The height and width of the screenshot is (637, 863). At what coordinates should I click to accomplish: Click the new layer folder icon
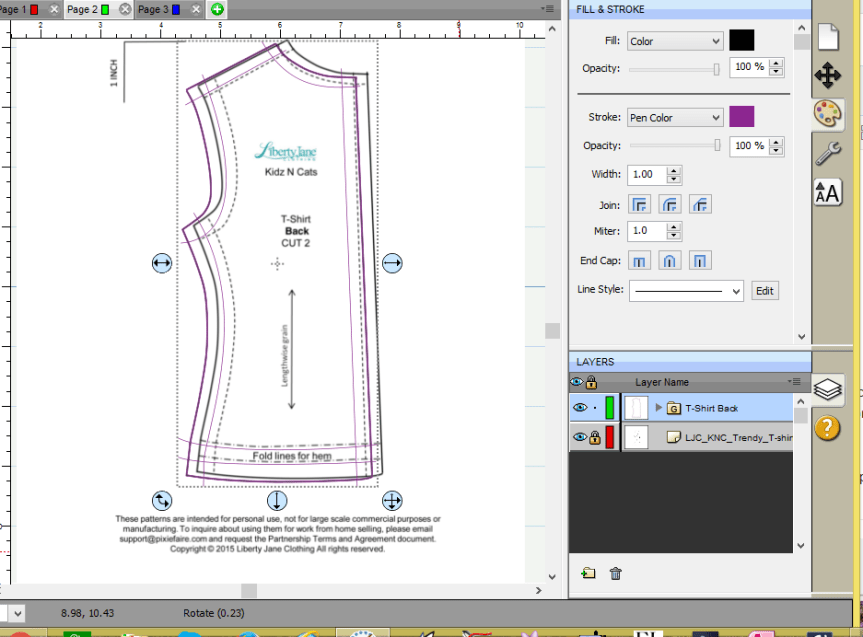(588, 573)
